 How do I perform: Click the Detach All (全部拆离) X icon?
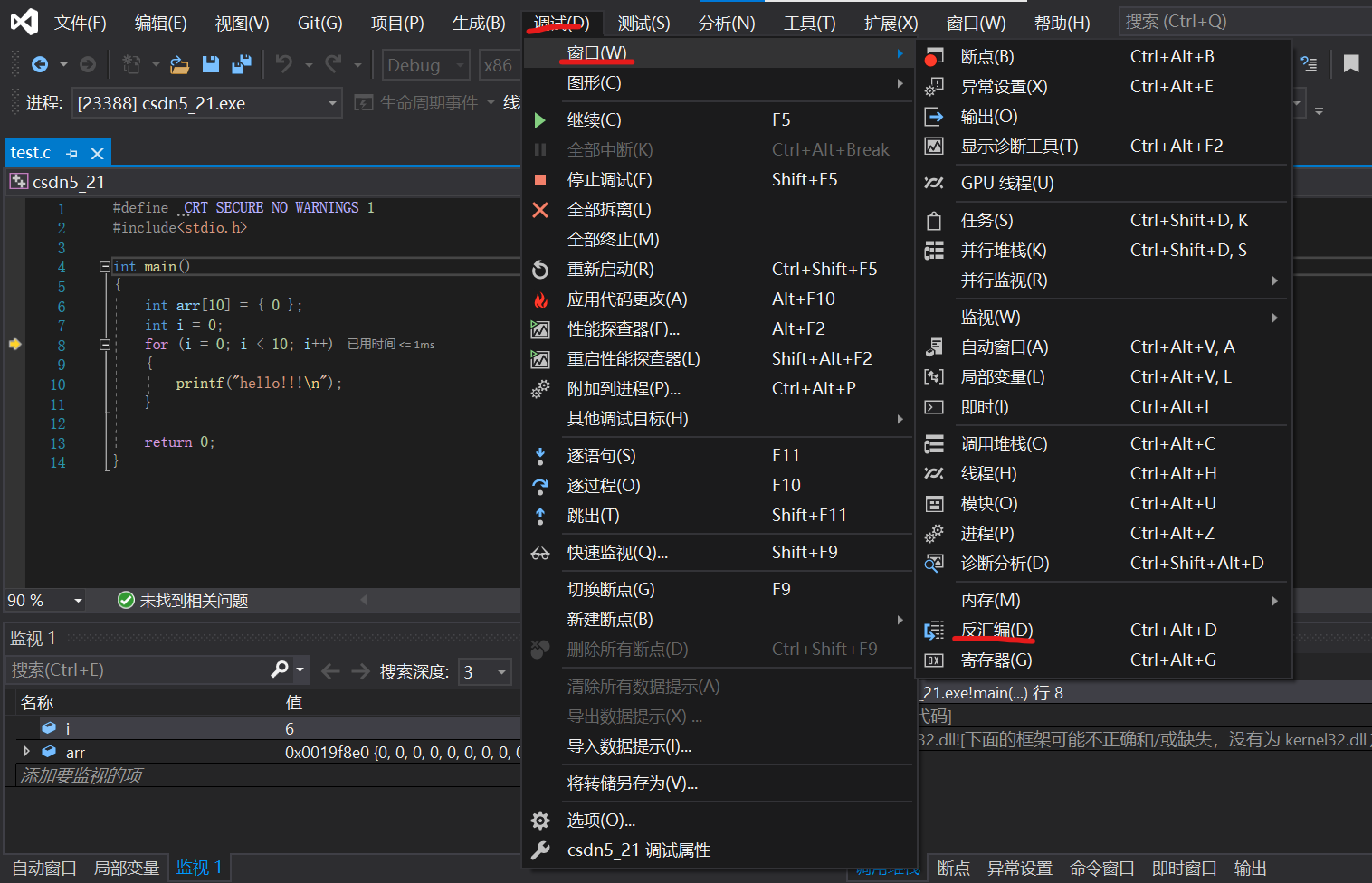pyautogui.click(x=539, y=210)
